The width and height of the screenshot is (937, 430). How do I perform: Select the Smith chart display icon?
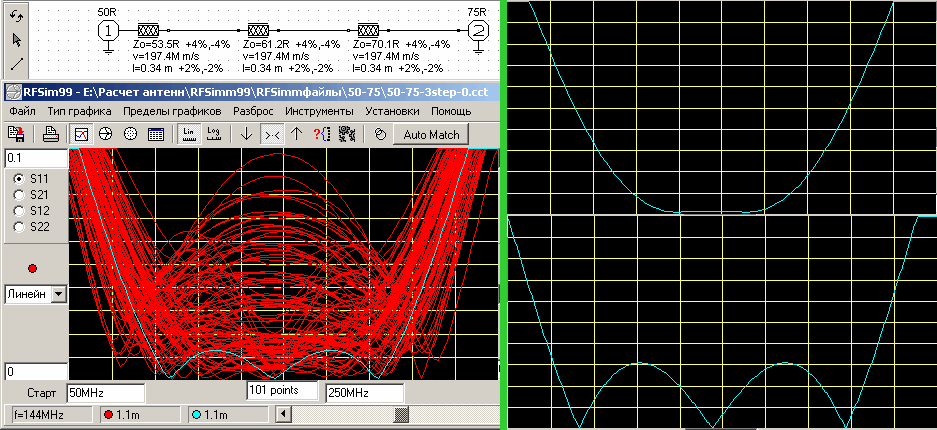(106, 134)
